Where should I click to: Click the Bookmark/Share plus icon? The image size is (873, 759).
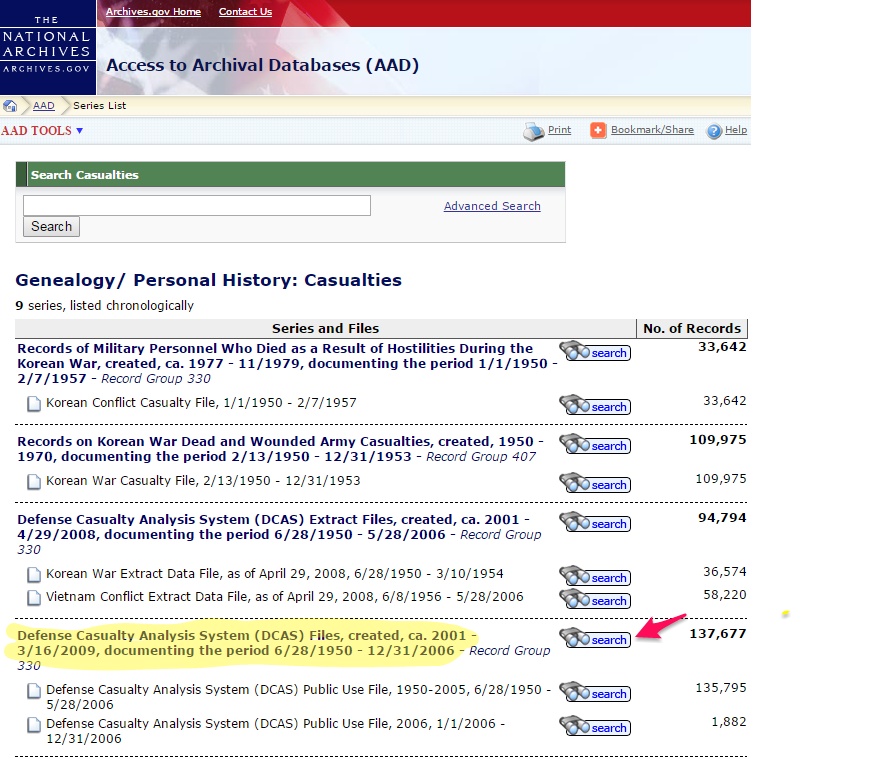(x=598, y=131)
